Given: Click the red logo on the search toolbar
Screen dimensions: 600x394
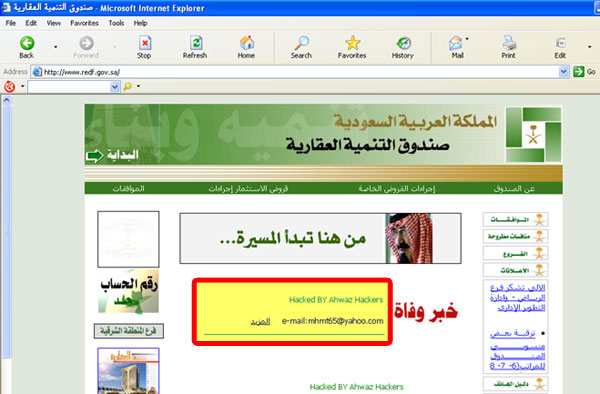Looking at the screenshot, I should tap(9, 87).
